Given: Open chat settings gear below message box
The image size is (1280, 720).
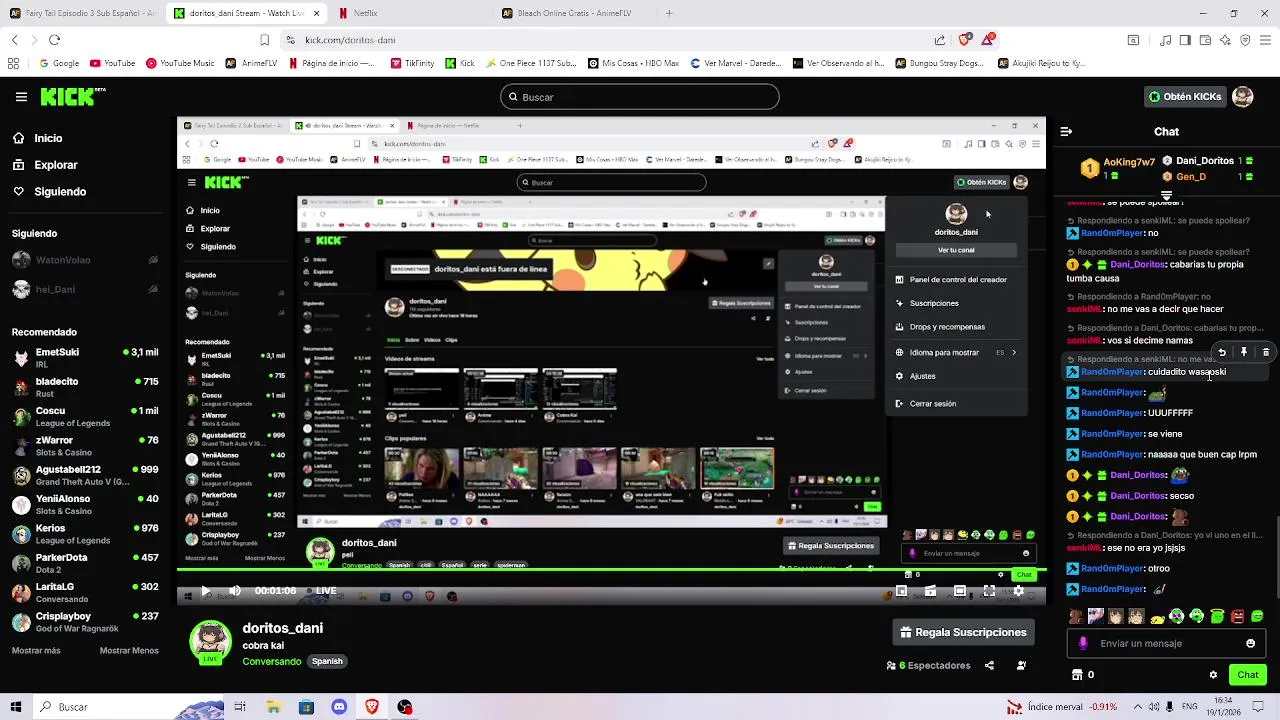Looking at the screenshot, I should tap(1213, 675).
